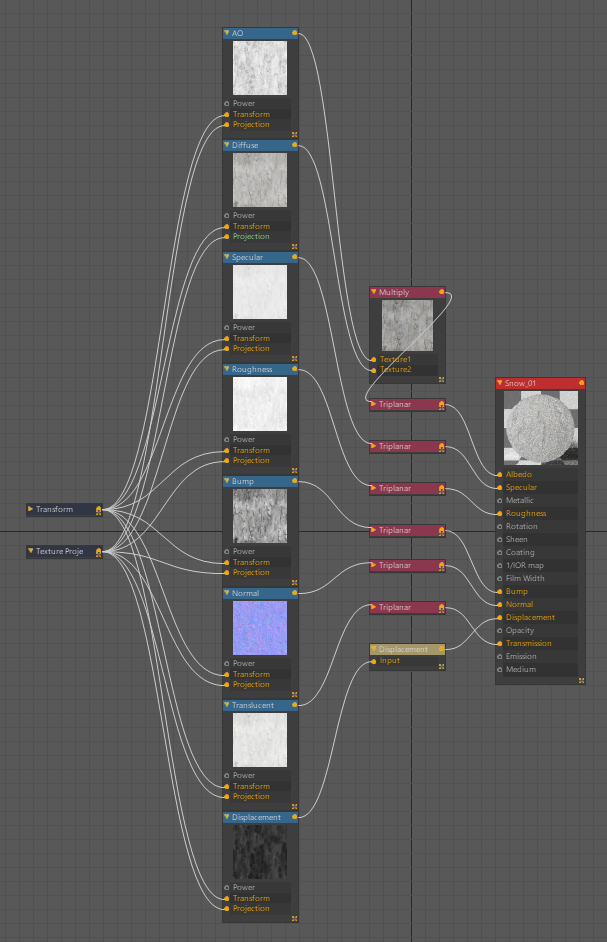
Task: Collapse the AO texture node
Action: (227, 33)
